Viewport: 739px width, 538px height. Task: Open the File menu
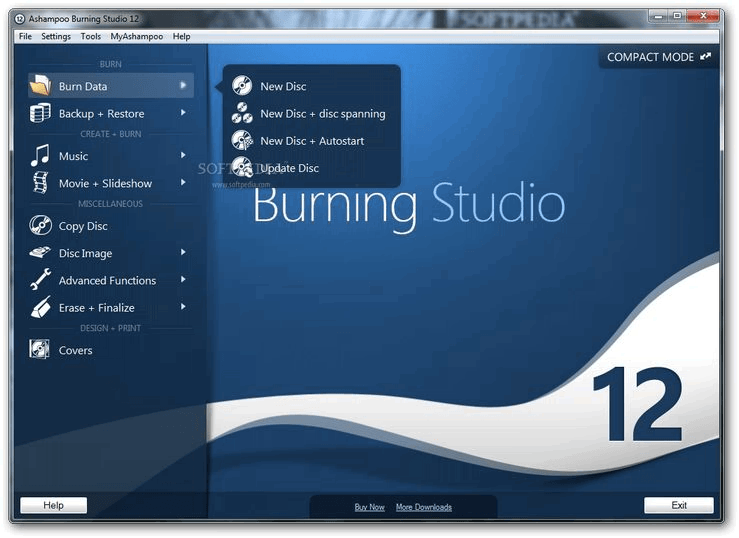[x=25, y=36]
